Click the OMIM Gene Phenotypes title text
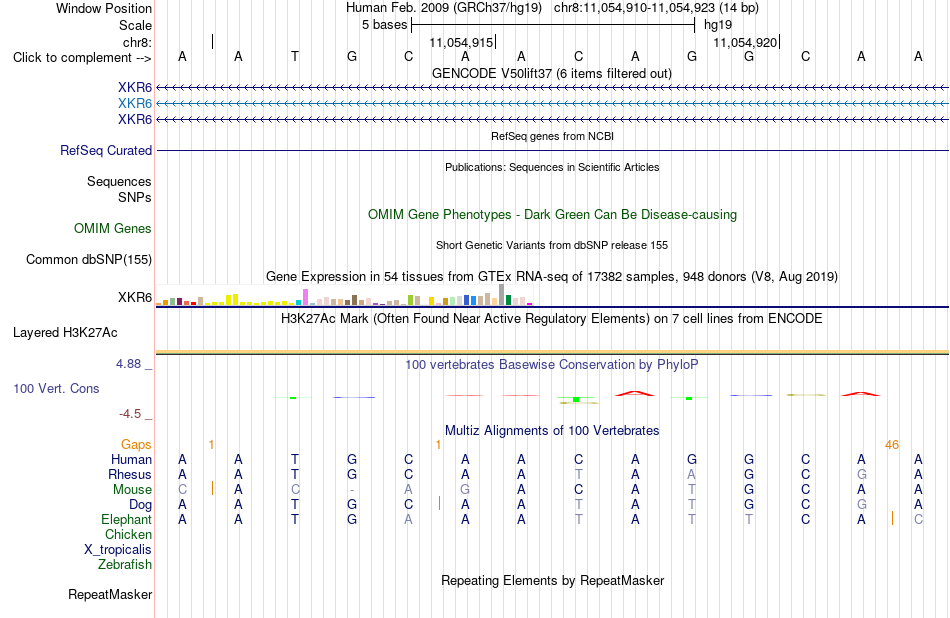 552,214
